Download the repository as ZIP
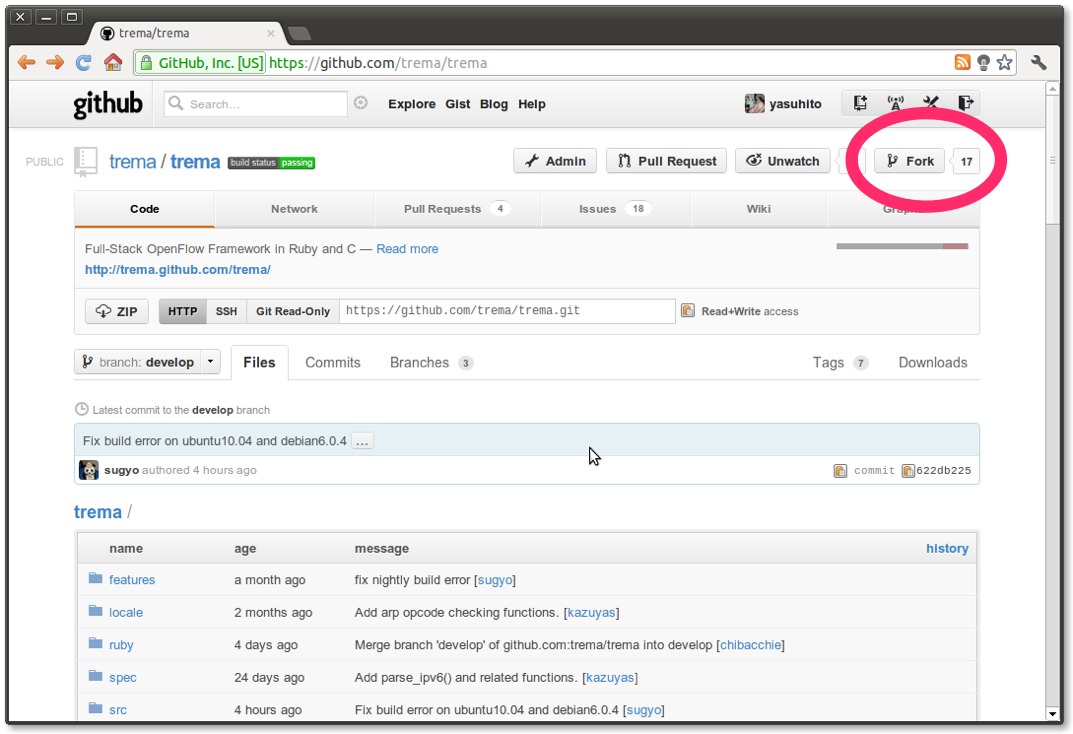The width and height of the screenshot is (1073, 734). tap(116, 311)
